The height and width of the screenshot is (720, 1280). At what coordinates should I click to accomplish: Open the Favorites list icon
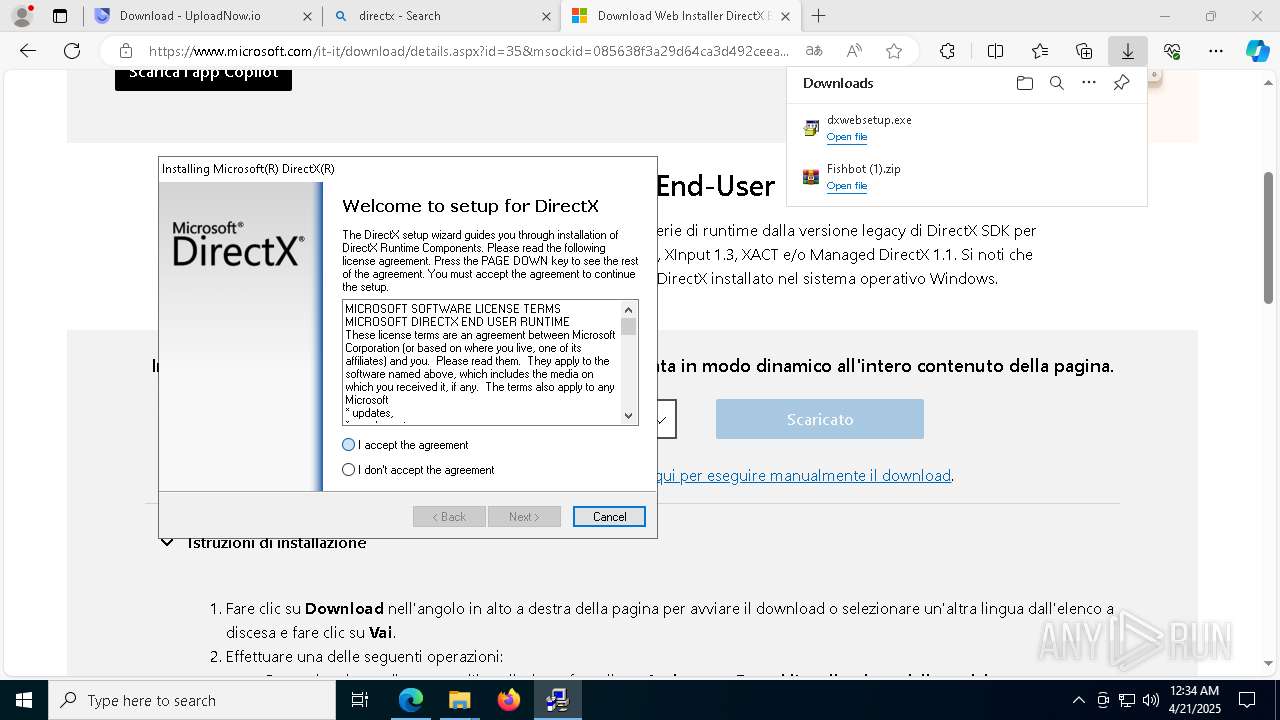pos(1040,51)
